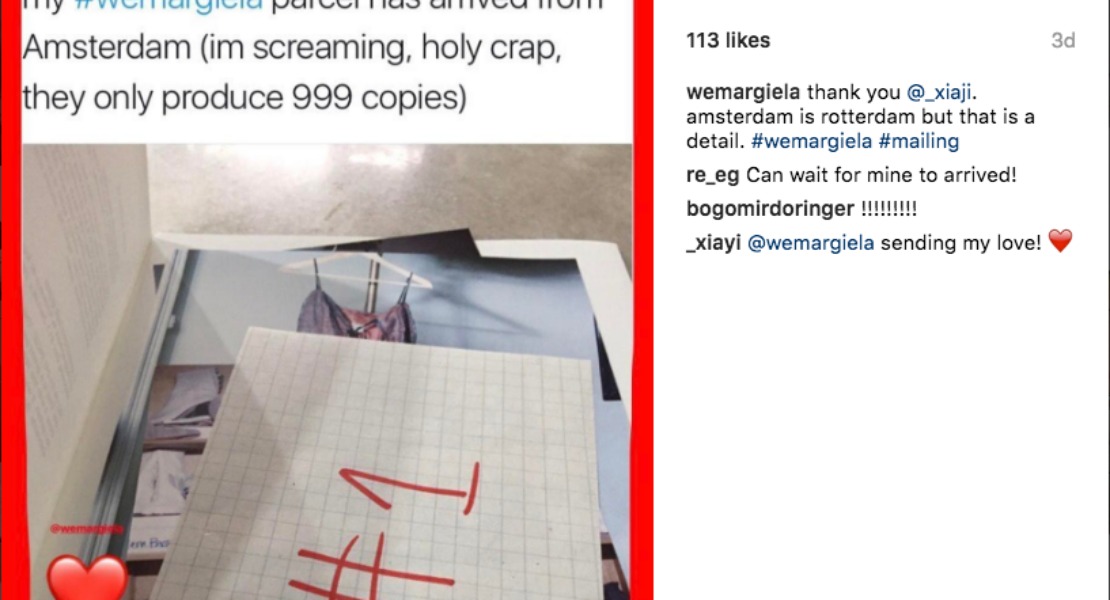Click the blue #wemargiela hashtag in the image

(x=168, y=6)
